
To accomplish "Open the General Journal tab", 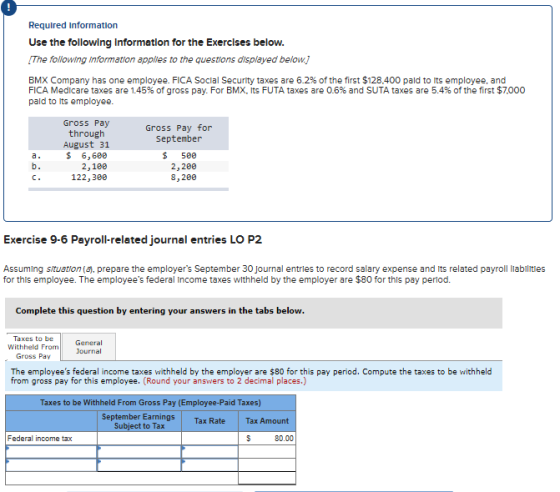I will (89, 347).
